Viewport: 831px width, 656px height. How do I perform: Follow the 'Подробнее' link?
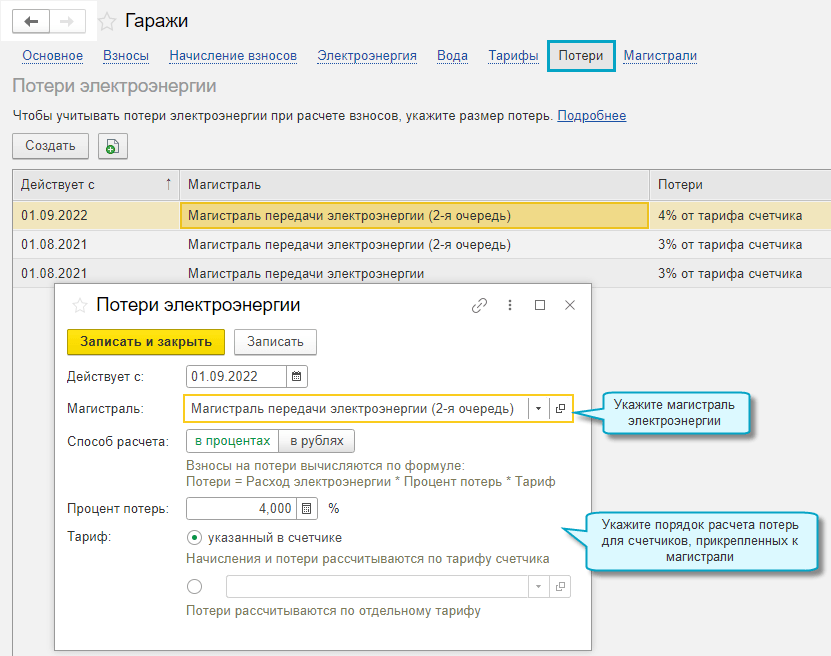click(x=591, y=116)
